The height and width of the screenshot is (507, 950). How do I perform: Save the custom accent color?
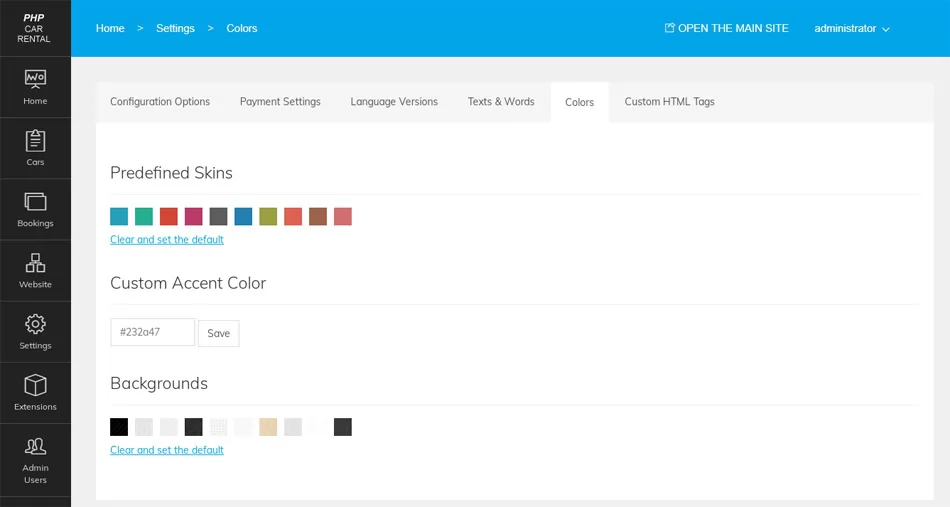click(x=219, y=333)
